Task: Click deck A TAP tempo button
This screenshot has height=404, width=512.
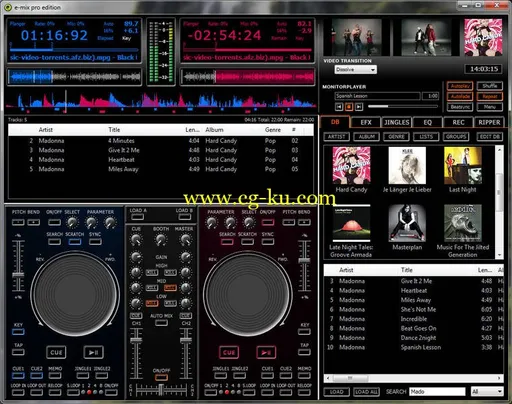Action: click(x=18, y=352)
